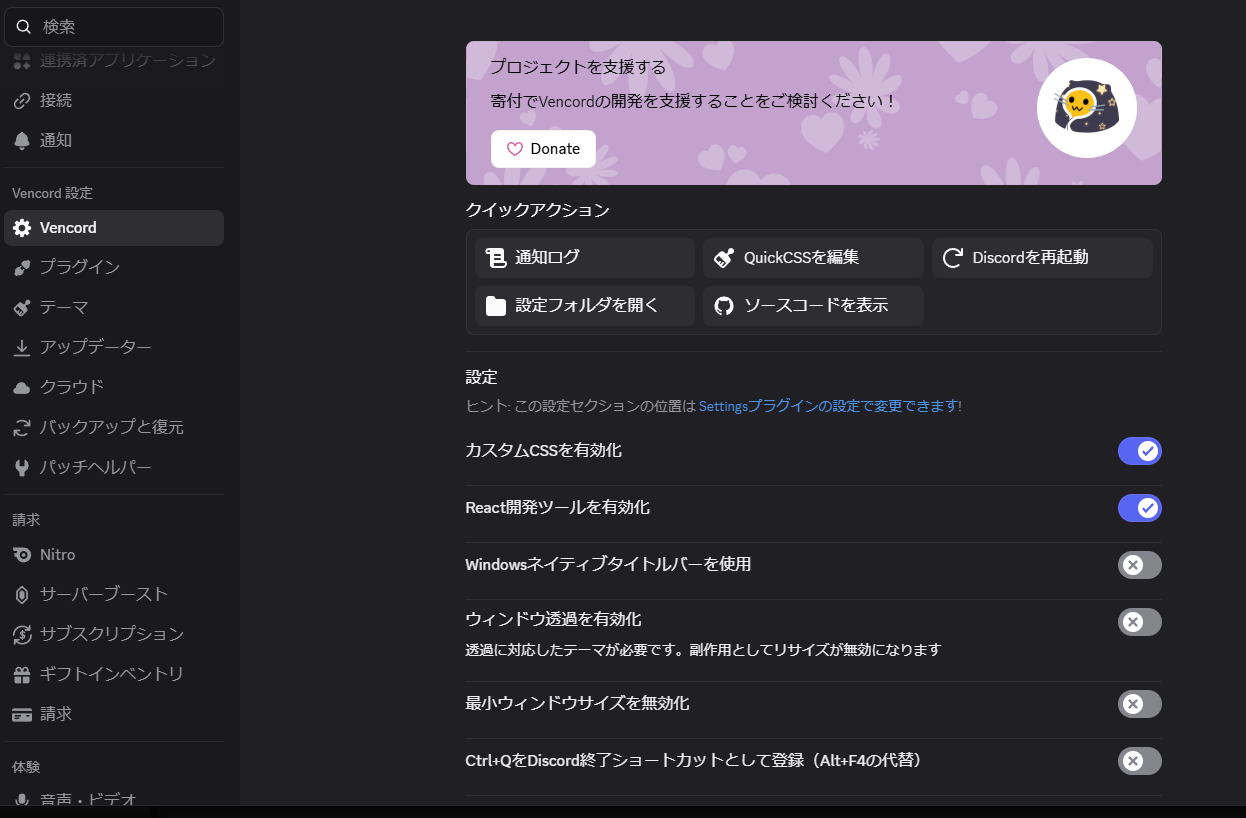Click the boost gem icon beside サーバーブースト

pos(22,595)
